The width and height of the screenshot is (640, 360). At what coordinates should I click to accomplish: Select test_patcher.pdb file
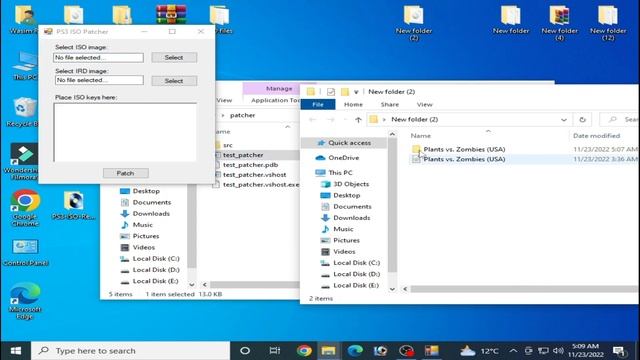(x=250, y=165)
